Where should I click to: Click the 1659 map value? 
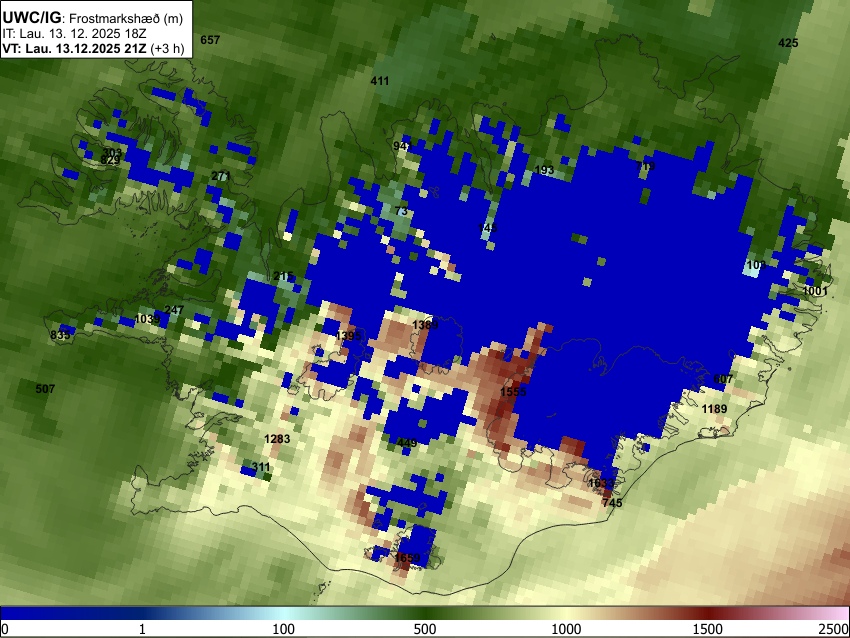coord(407,558)
